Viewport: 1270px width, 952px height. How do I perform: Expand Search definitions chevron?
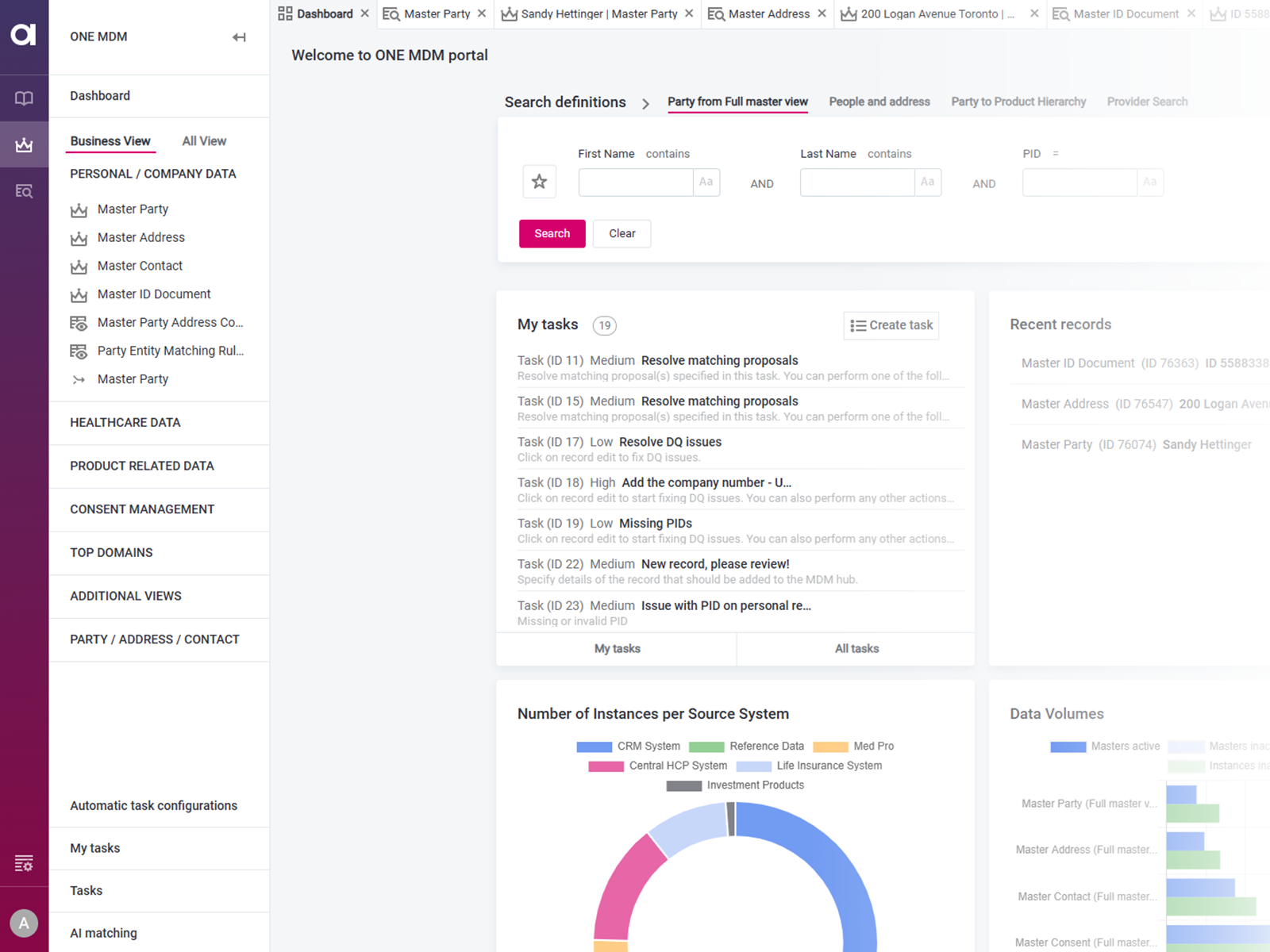click(x=645, y=103)
